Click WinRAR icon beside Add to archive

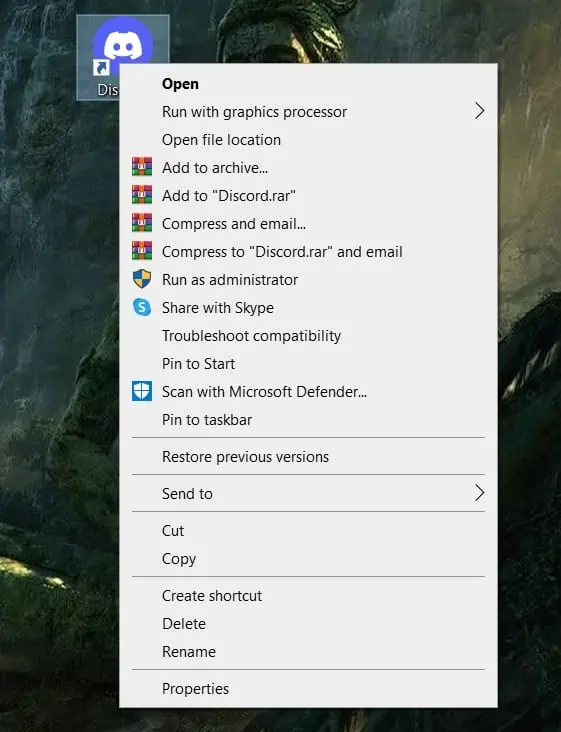click(142, 167)
